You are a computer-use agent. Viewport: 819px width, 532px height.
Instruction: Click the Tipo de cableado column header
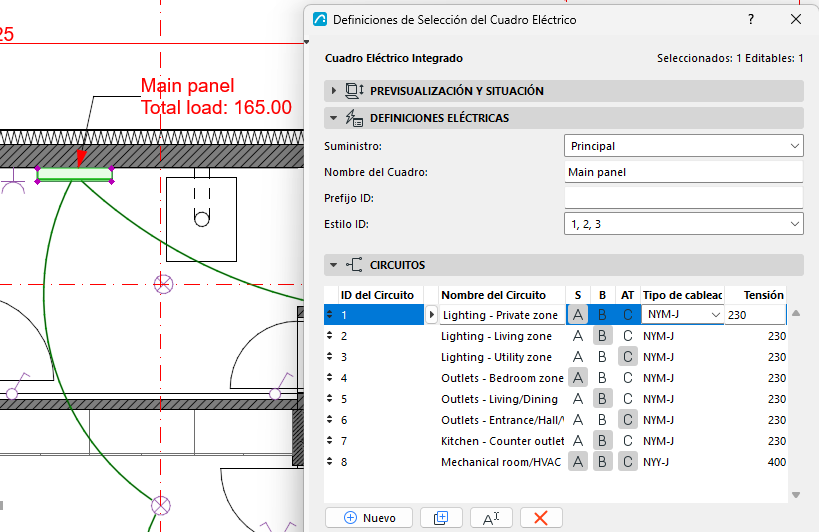[682, 295]
